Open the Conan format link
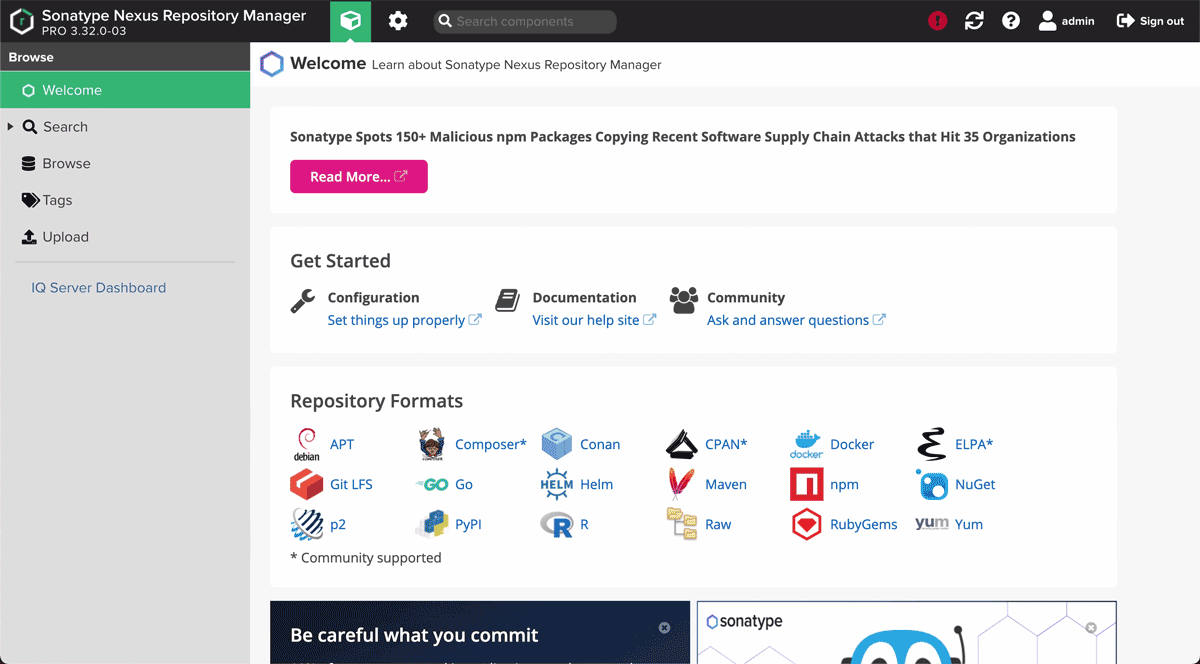Image resolution: width=1200 pixels, height=664 pixels. coord(600,444)
